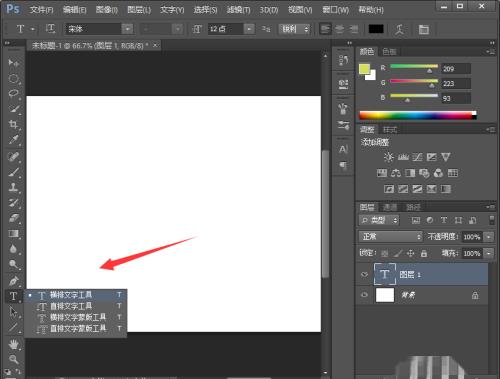500x379 pixels.
Task: Select the Elliptical Marquee tool
Action: 13,79
